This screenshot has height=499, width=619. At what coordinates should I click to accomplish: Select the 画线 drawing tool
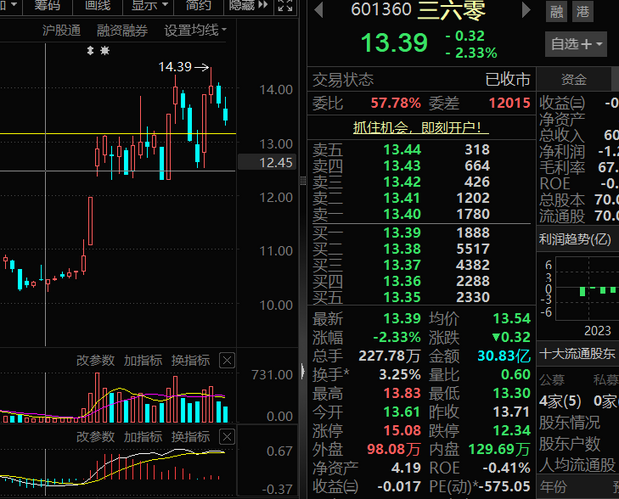(98, 6)
